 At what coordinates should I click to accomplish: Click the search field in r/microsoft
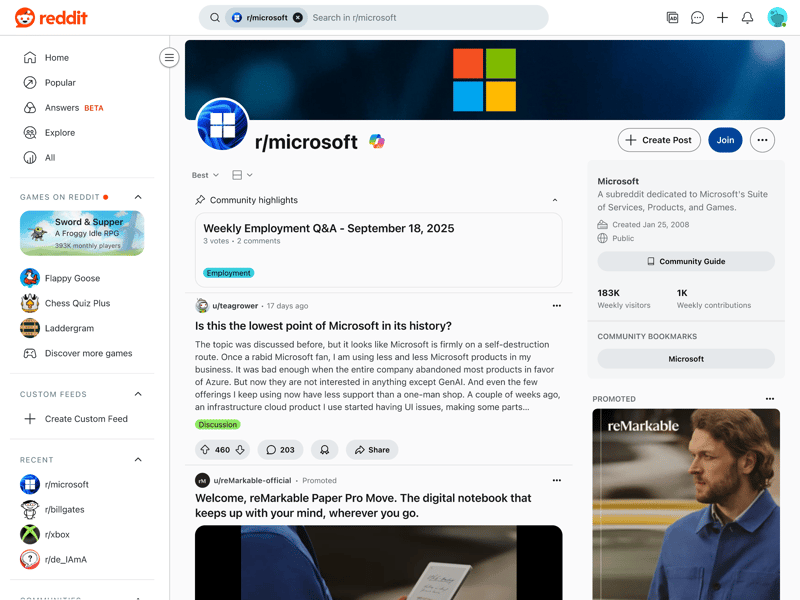pyautogui.click(x=420, y=18)
